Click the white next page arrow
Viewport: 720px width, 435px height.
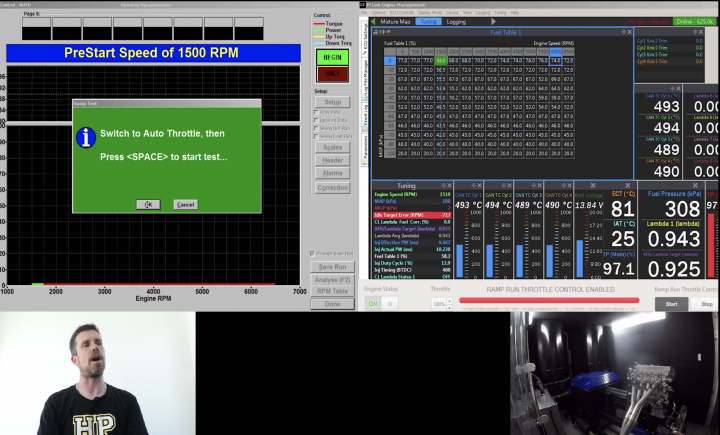[x=493, y=22]
